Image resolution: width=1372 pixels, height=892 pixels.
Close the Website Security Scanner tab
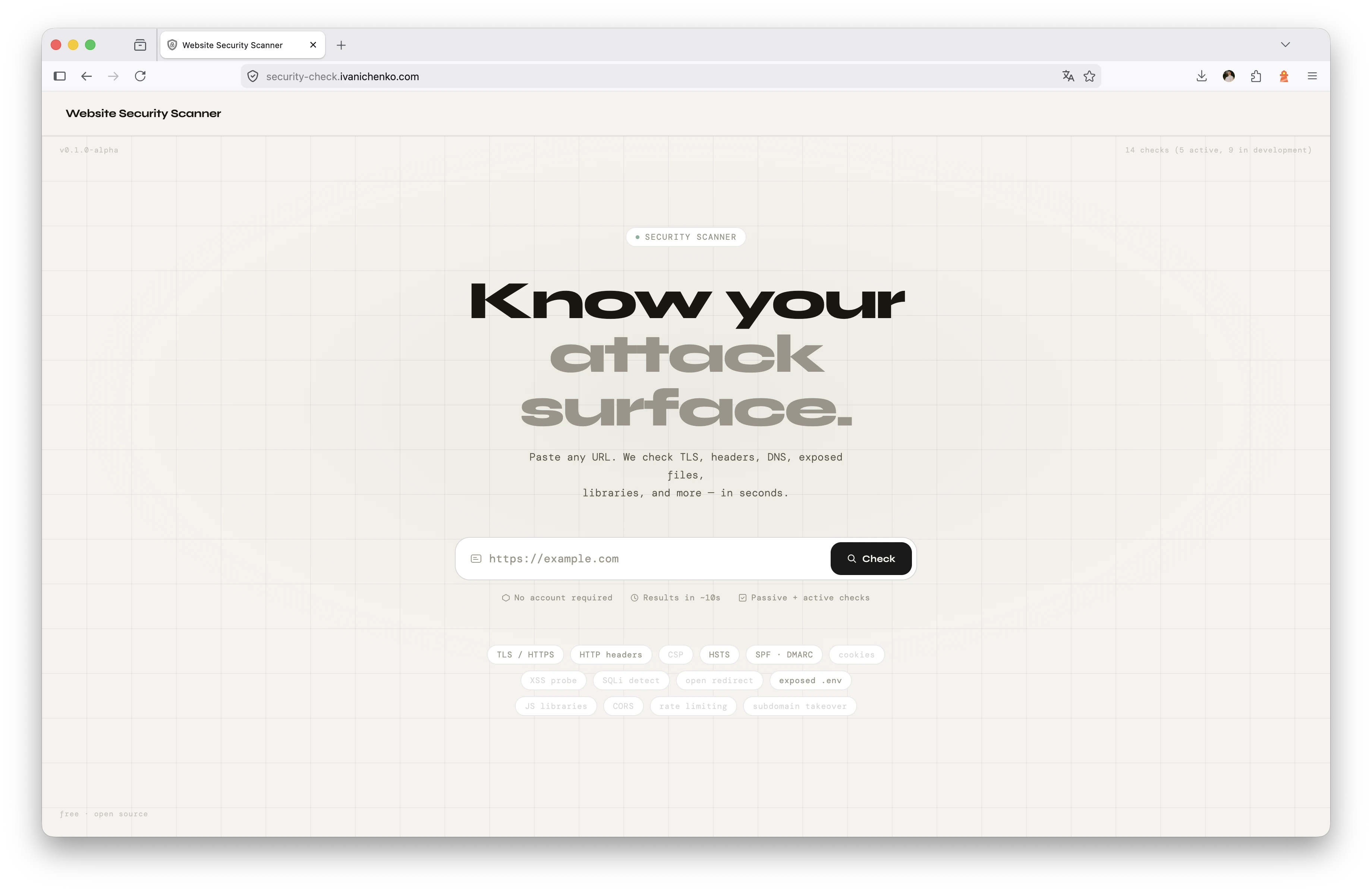(x=313, y=45)
